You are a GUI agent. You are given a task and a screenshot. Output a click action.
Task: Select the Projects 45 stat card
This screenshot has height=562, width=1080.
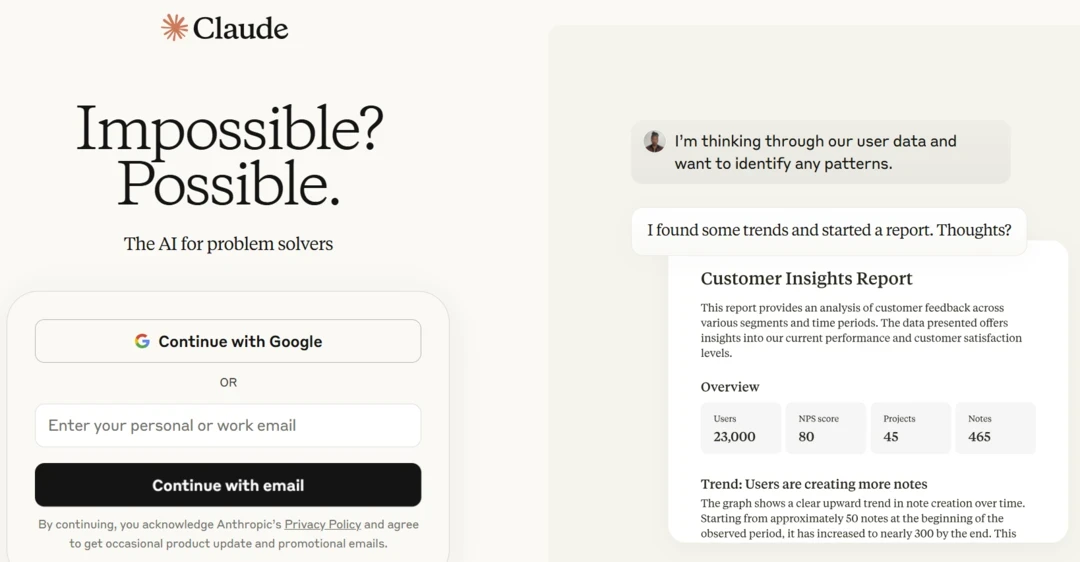coord(910,428)
